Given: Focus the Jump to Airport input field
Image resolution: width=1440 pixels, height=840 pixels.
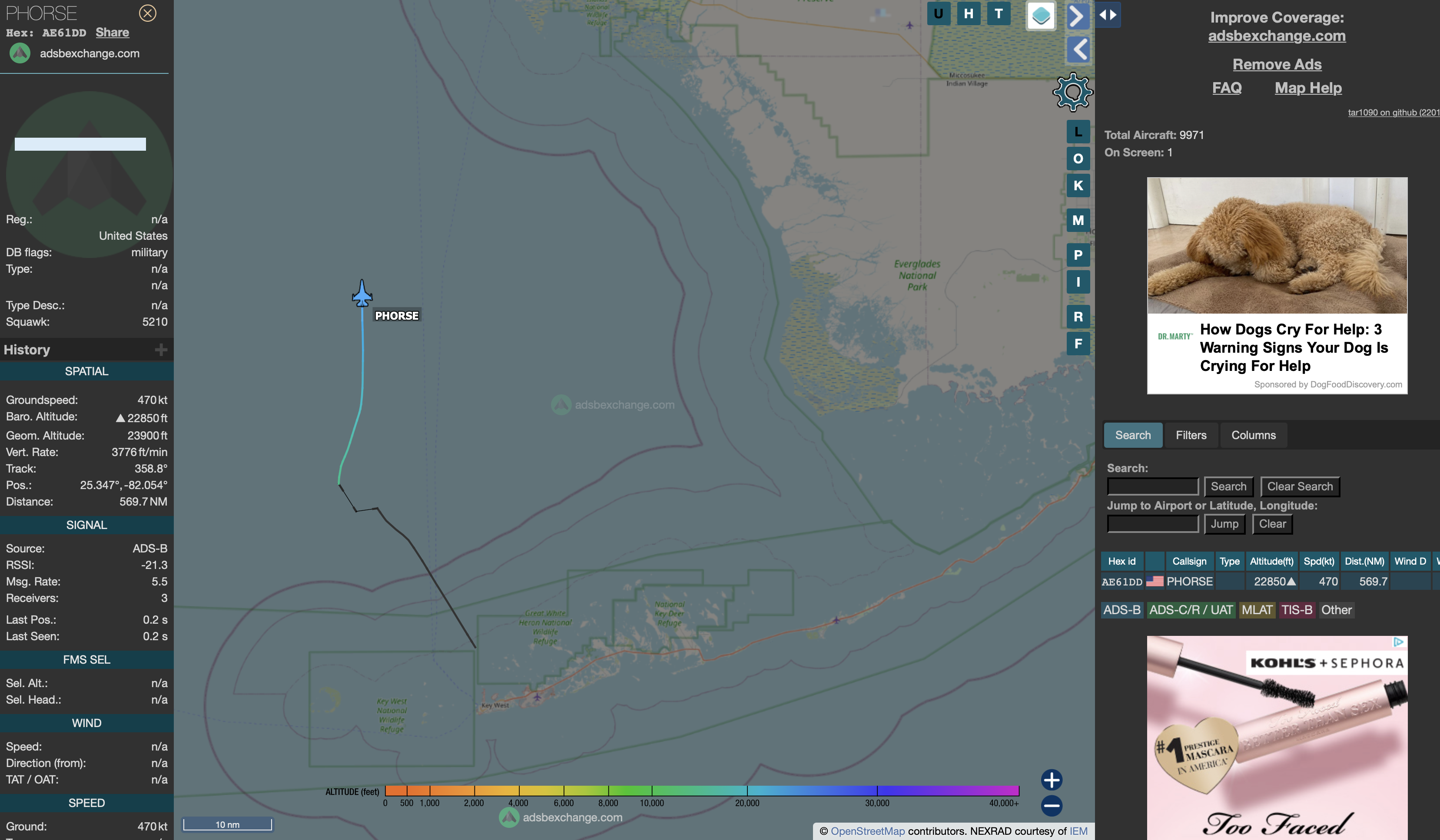Looking at the screenshot, I should click(x=1153, y=524).
